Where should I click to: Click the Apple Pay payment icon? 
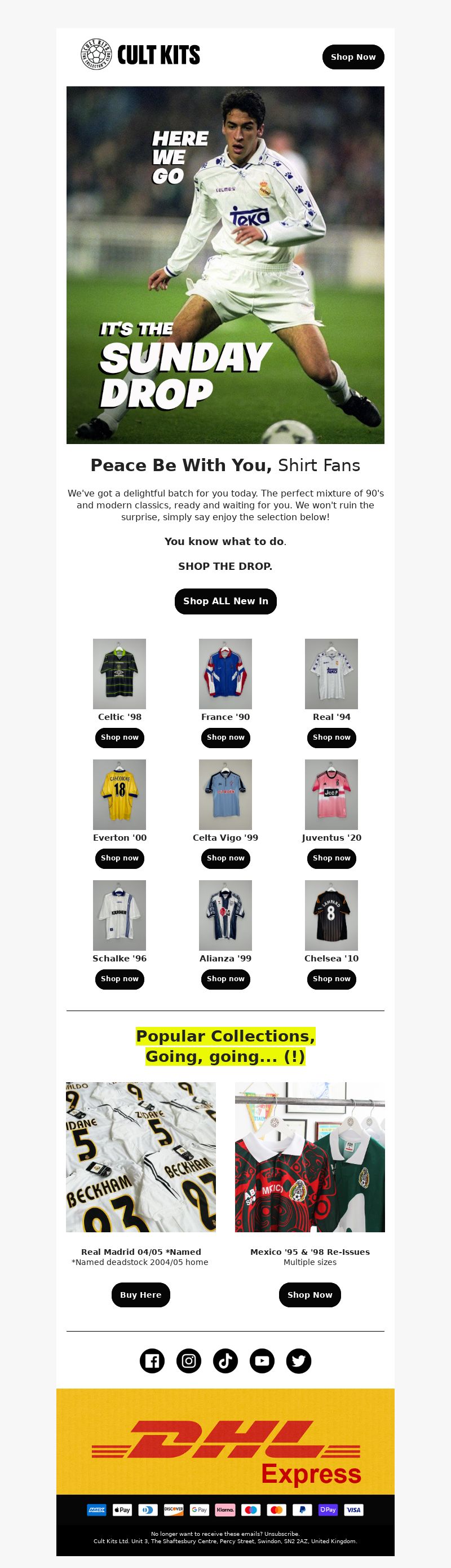coord(122,1509)
